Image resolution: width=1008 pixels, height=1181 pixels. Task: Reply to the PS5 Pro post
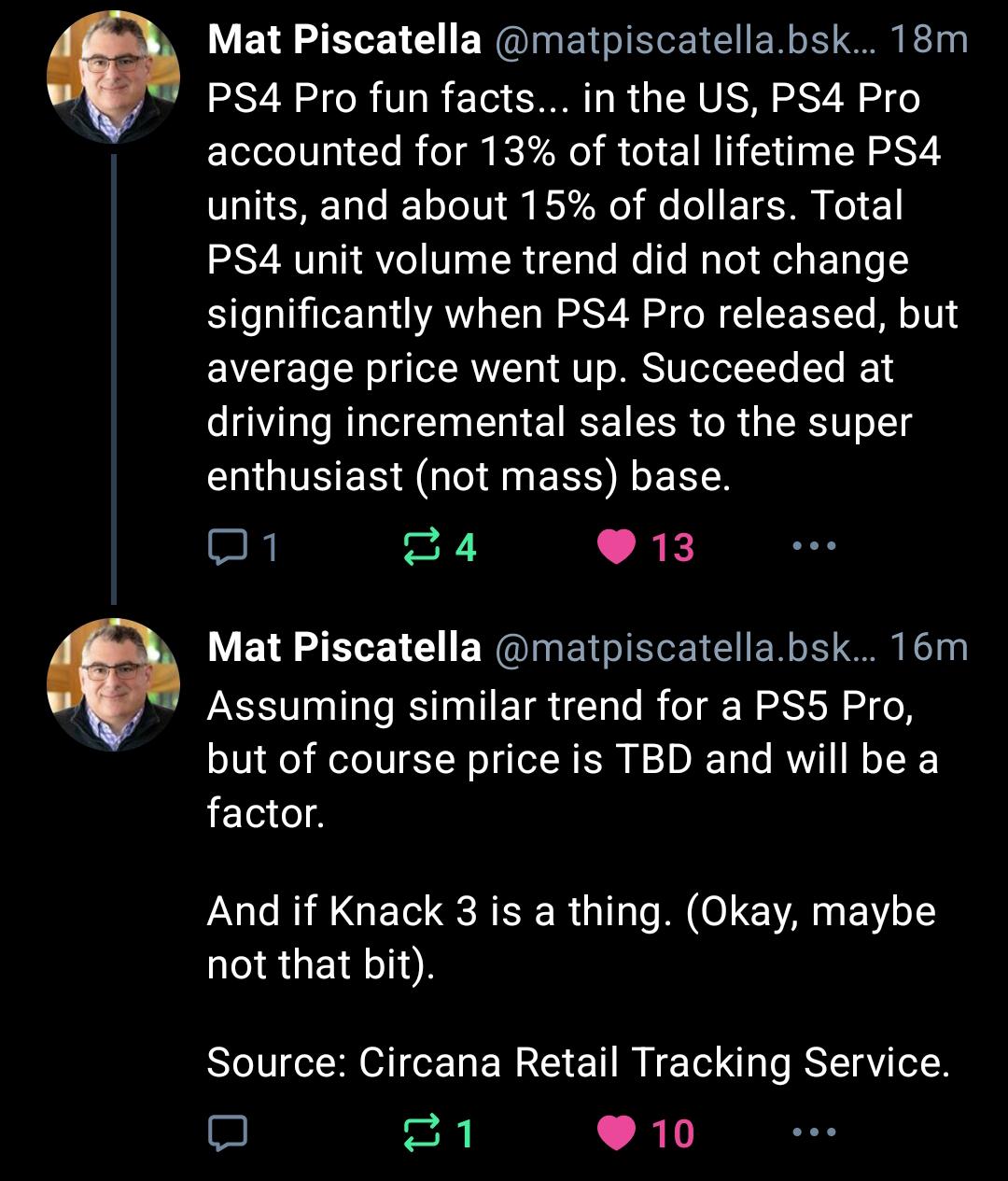(x=227, y=1132)
